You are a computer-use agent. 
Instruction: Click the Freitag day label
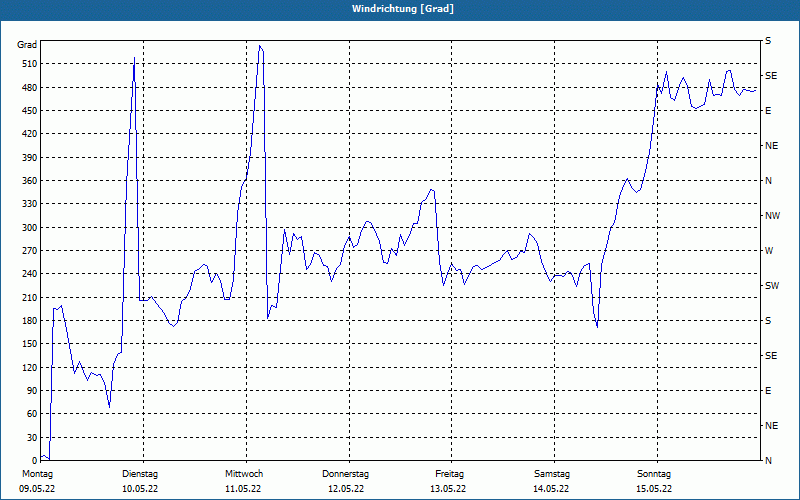(449, 474)
